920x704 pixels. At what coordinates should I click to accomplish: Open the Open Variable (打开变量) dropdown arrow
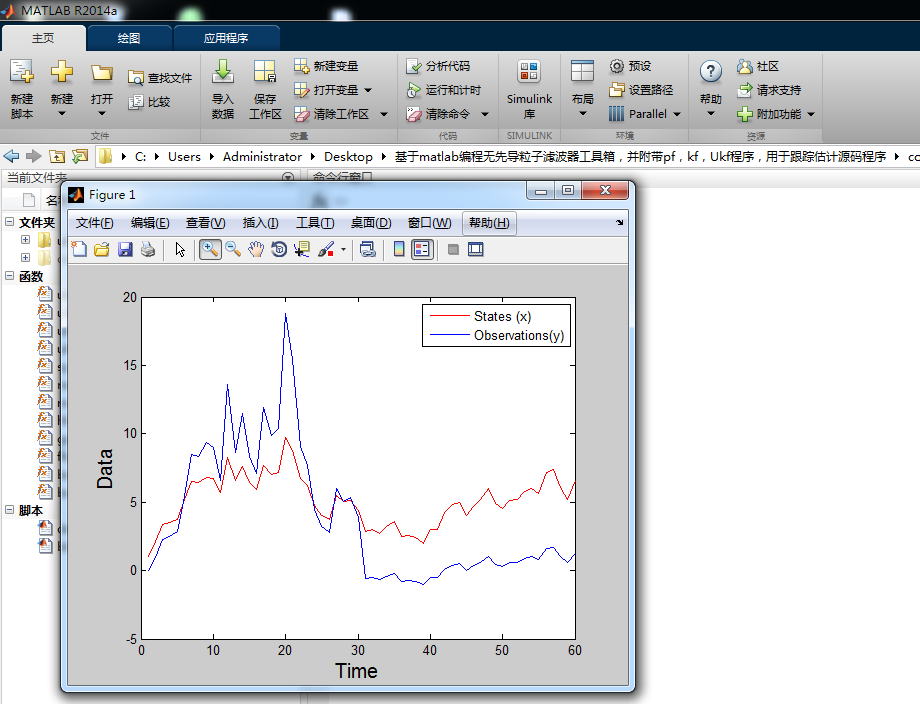coord(368,90)
